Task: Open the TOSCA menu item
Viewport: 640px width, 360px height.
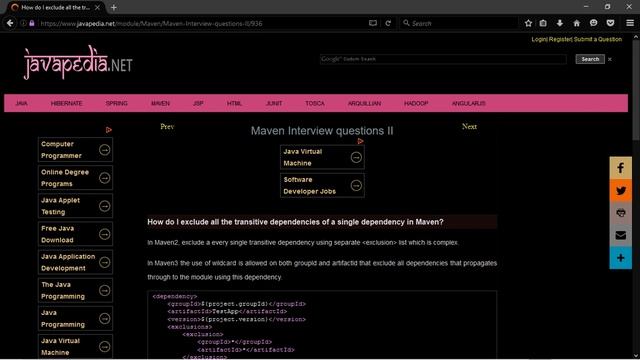Action: [315, 104]
